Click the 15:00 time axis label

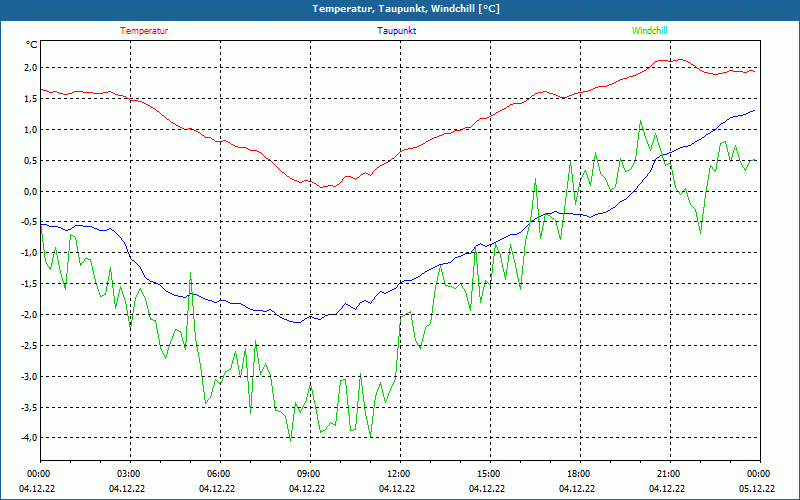(490, 474)
